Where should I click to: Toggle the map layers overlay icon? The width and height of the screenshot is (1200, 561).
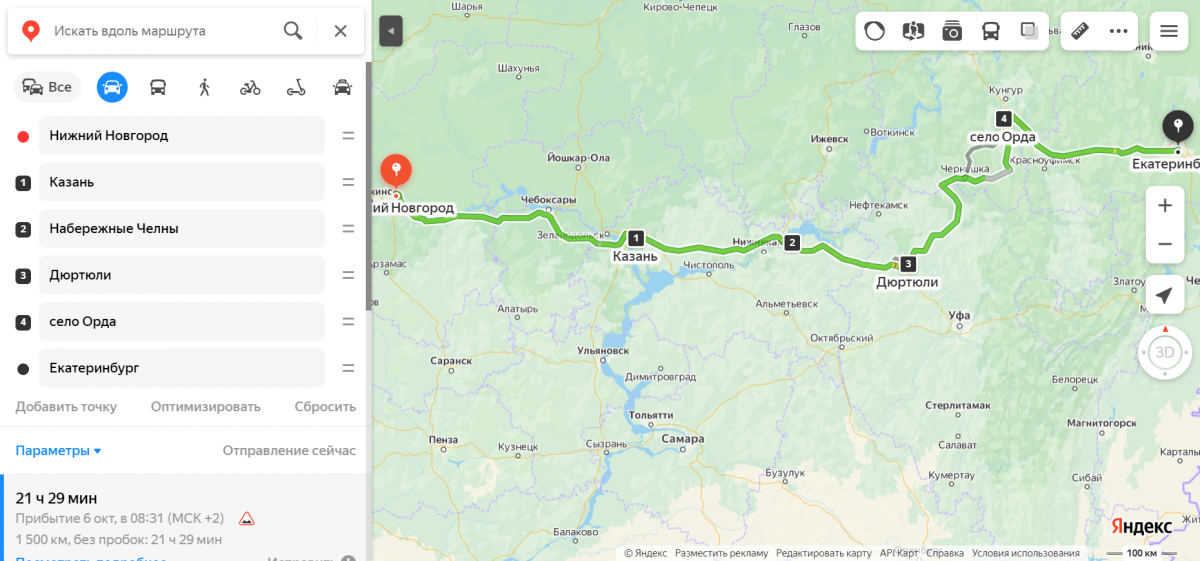coord(1029,31)
